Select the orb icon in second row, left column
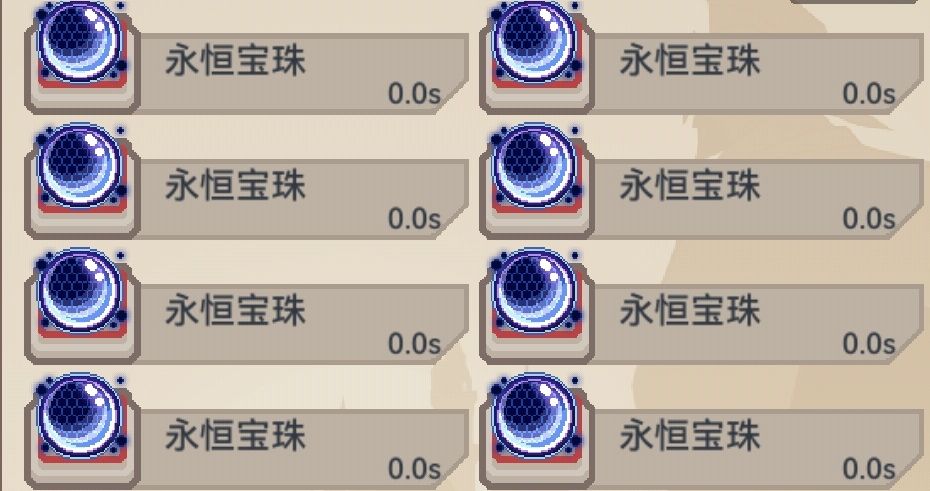Screen dimensions: 930x491 [x=81, y=167]
